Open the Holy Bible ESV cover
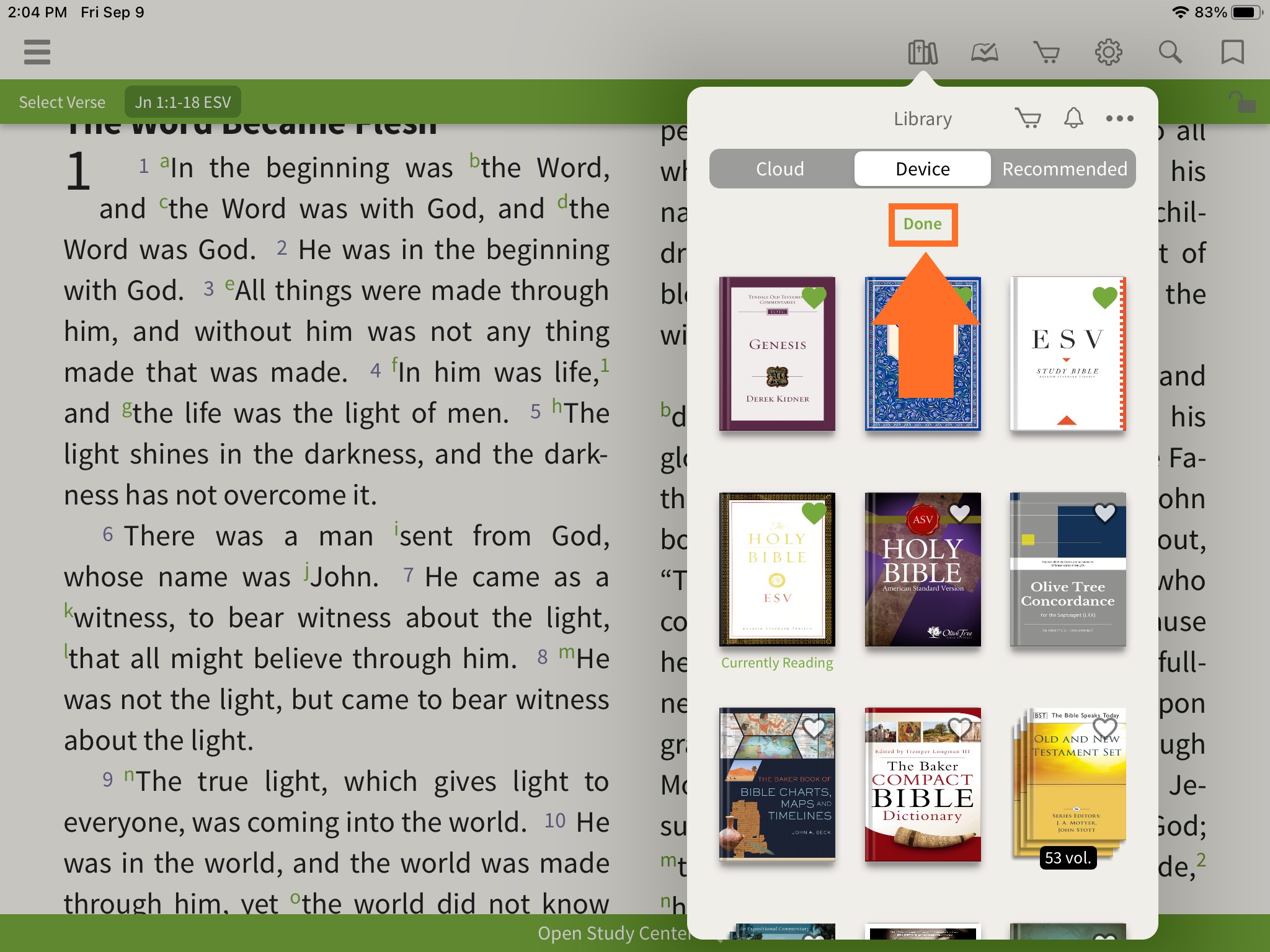This screenshot has height=952, width=1270. point(777,569)
